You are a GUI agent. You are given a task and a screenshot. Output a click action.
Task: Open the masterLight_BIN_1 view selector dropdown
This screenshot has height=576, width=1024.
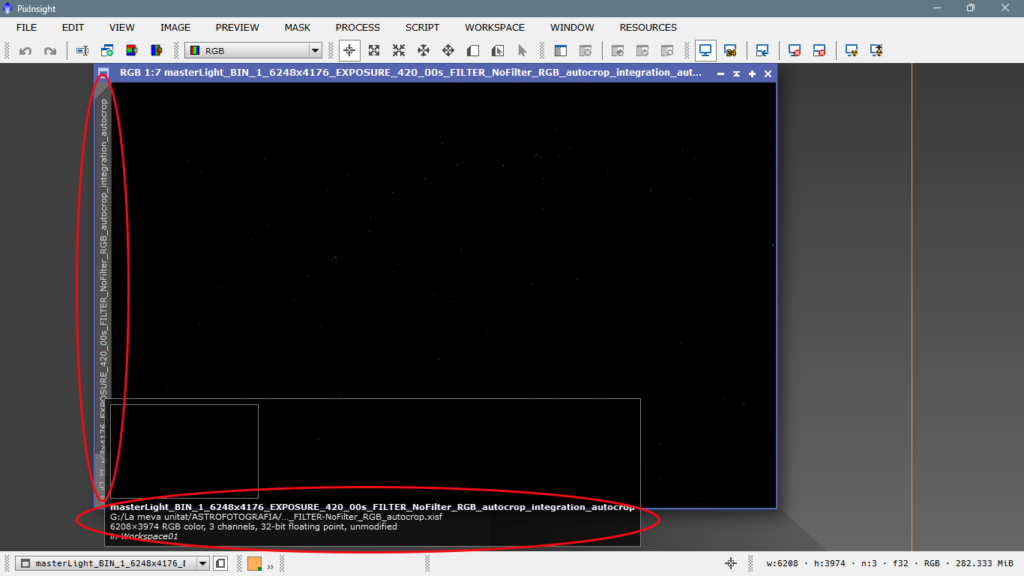pyautogui.click(x=112, y=563)
